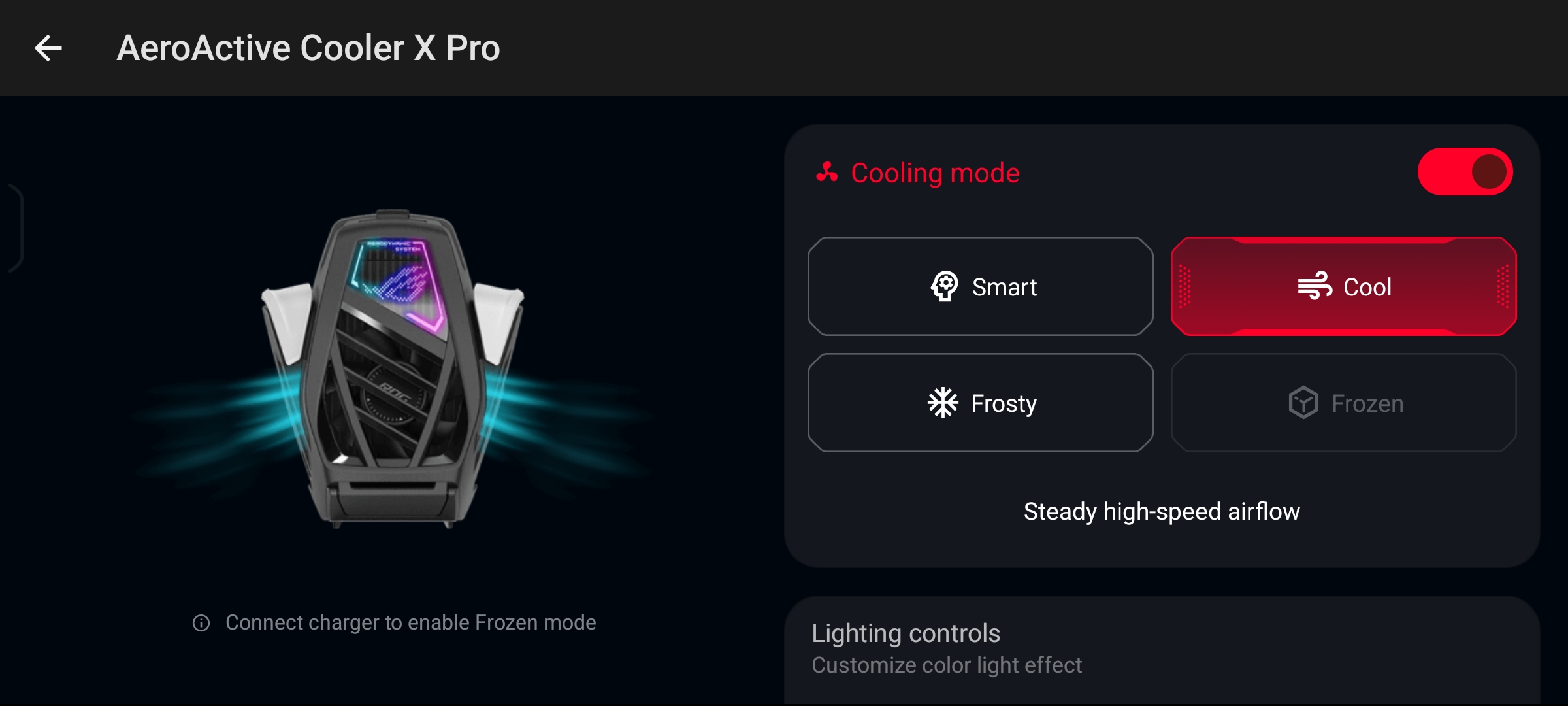Click the ice cube icon in Frozen
This screenshot has width=1568, height=706.
1303,403
